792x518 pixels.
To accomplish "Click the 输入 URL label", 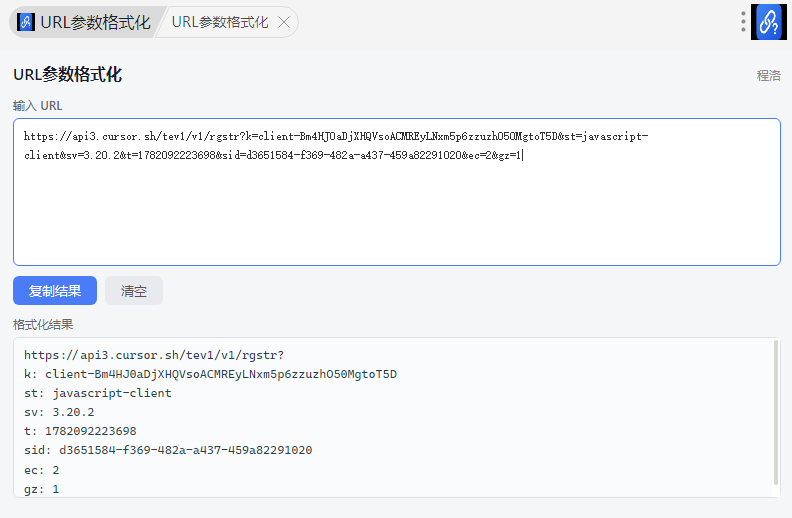I will [x=37, y=106].
